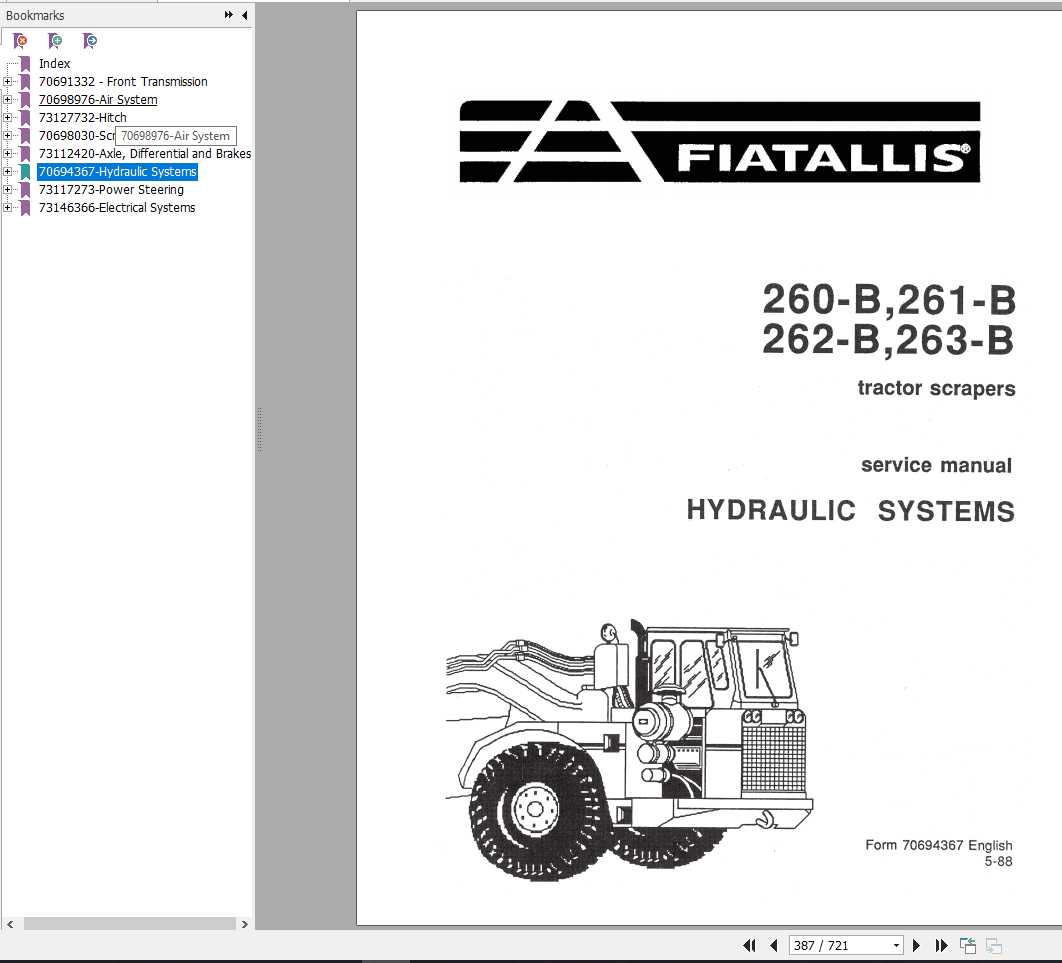Click the "tractor scrapers" text

pos(936,388)
